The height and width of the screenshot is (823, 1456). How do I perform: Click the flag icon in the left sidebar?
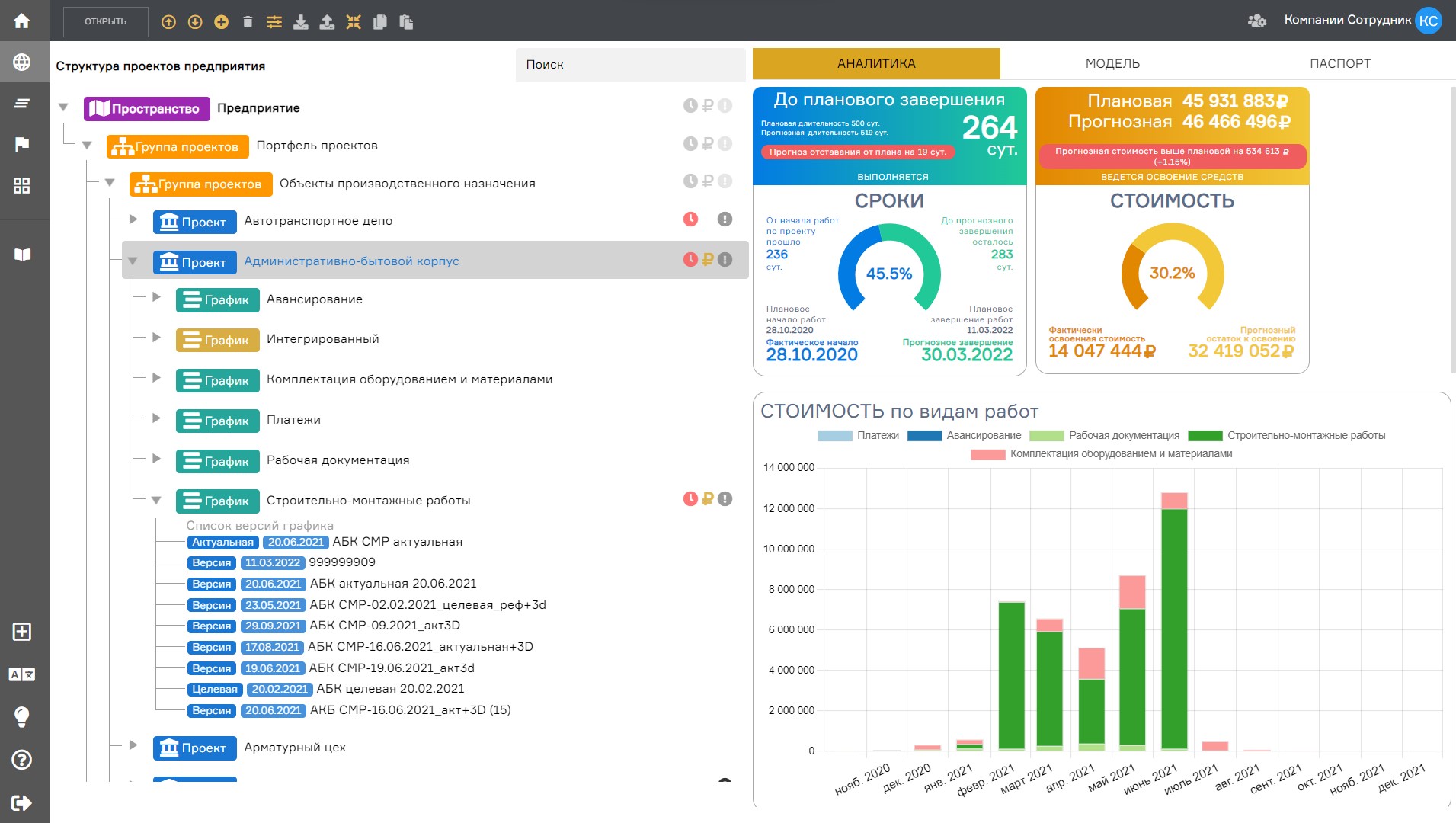(22, 144)
